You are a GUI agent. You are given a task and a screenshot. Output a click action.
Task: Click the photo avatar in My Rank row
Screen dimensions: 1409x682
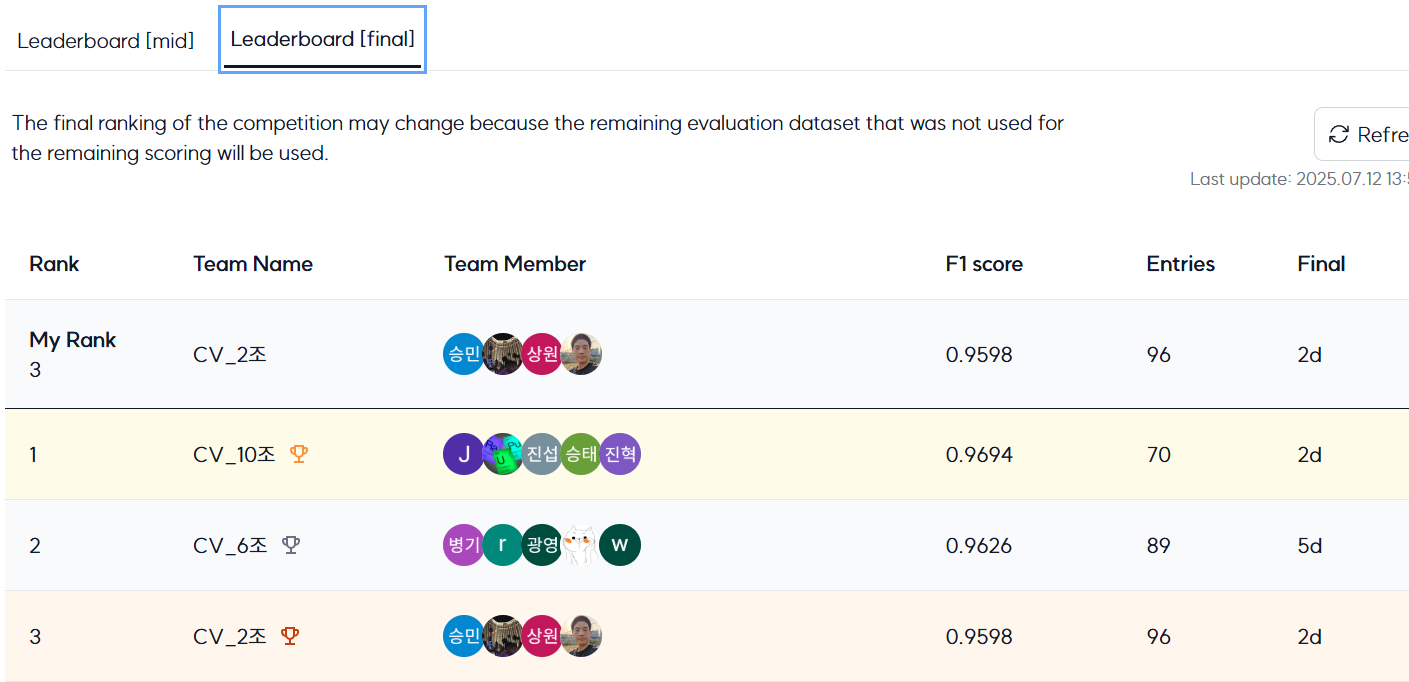tap(581, 354)
